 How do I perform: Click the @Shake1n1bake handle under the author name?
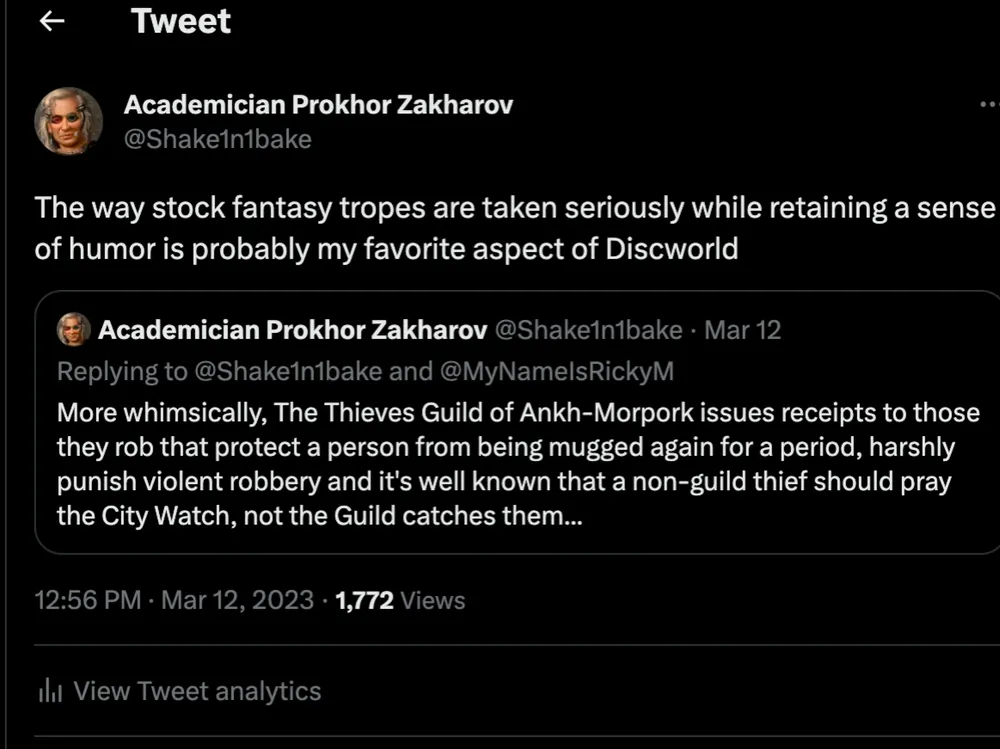[x=217, y=139]
